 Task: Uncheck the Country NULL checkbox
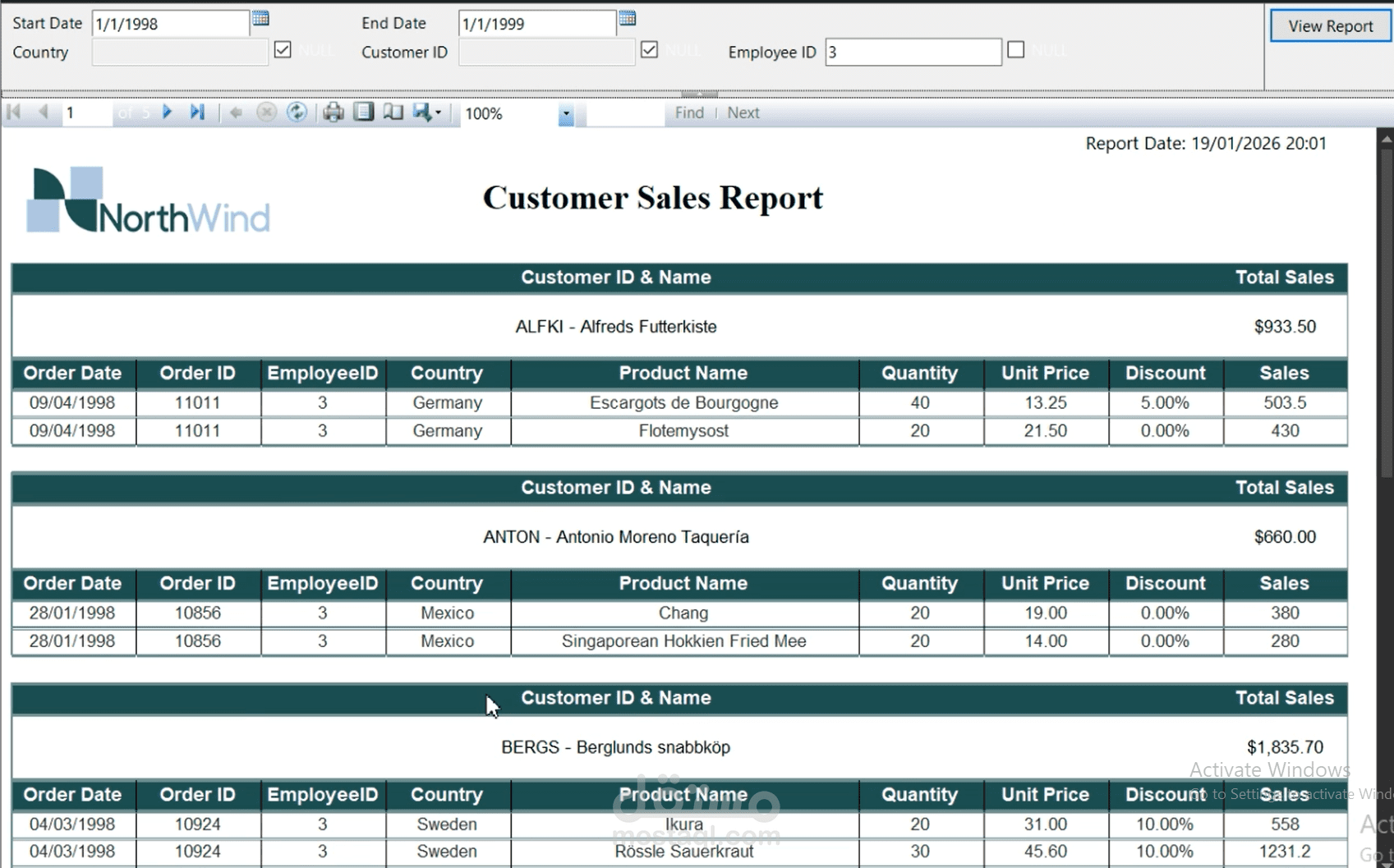283,50
